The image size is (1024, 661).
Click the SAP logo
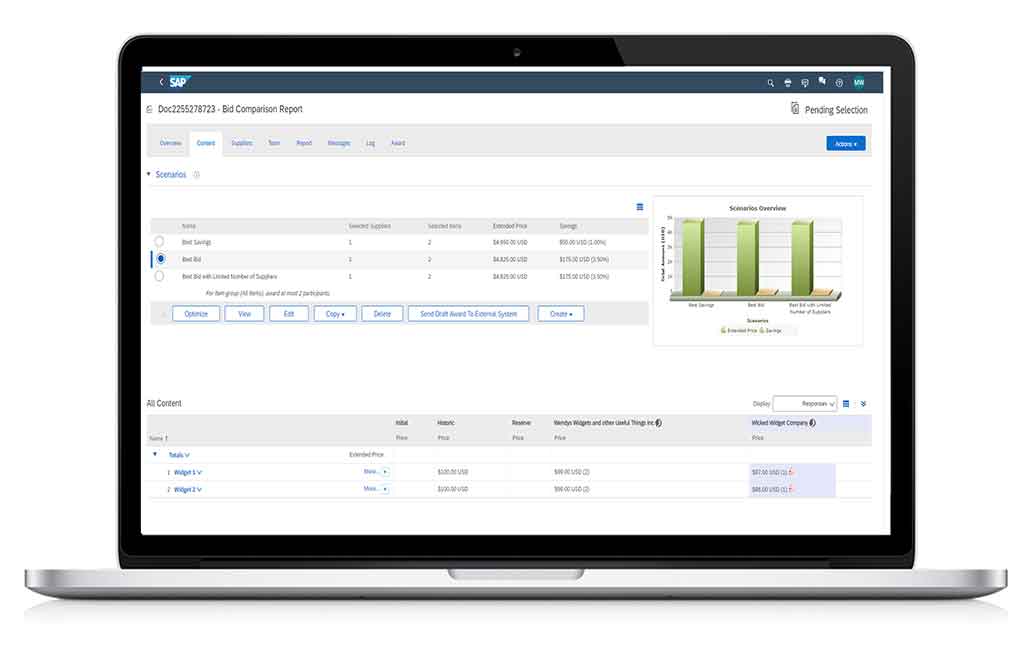point(179,82)
